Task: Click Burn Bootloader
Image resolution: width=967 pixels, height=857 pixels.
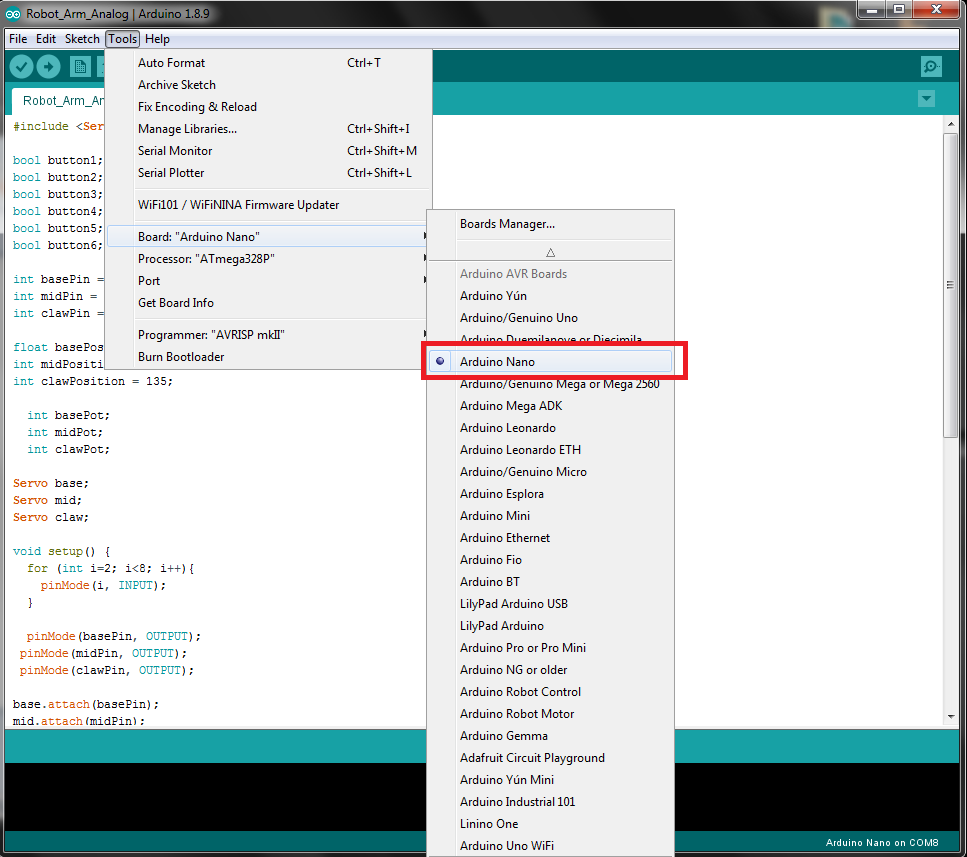Action: (268, 357)
